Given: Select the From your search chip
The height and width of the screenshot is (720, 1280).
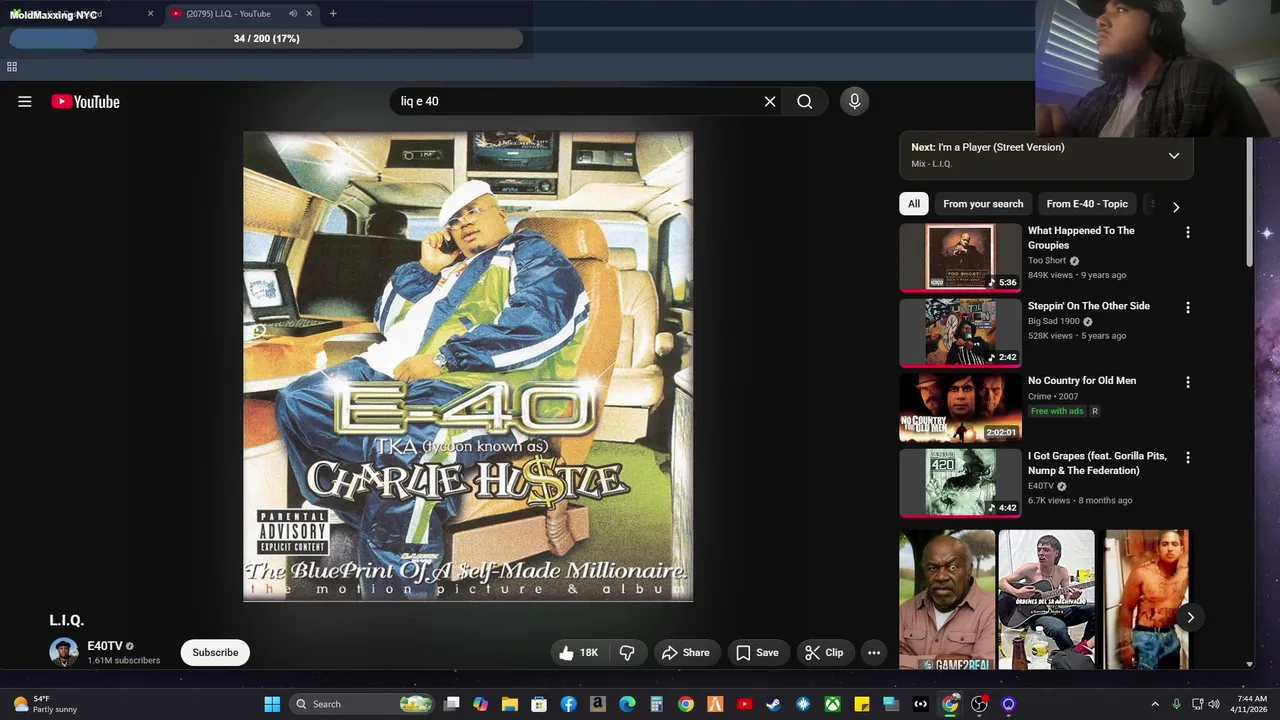Looking at the screenshot, I should (983, 204).
